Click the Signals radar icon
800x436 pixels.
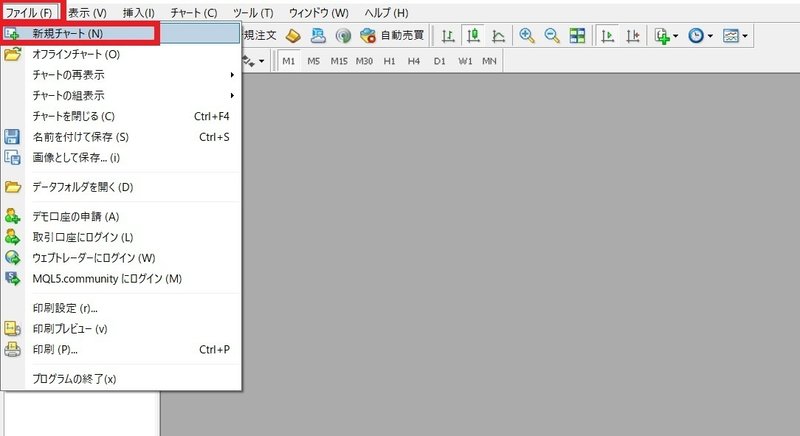[x=343, y=36]
